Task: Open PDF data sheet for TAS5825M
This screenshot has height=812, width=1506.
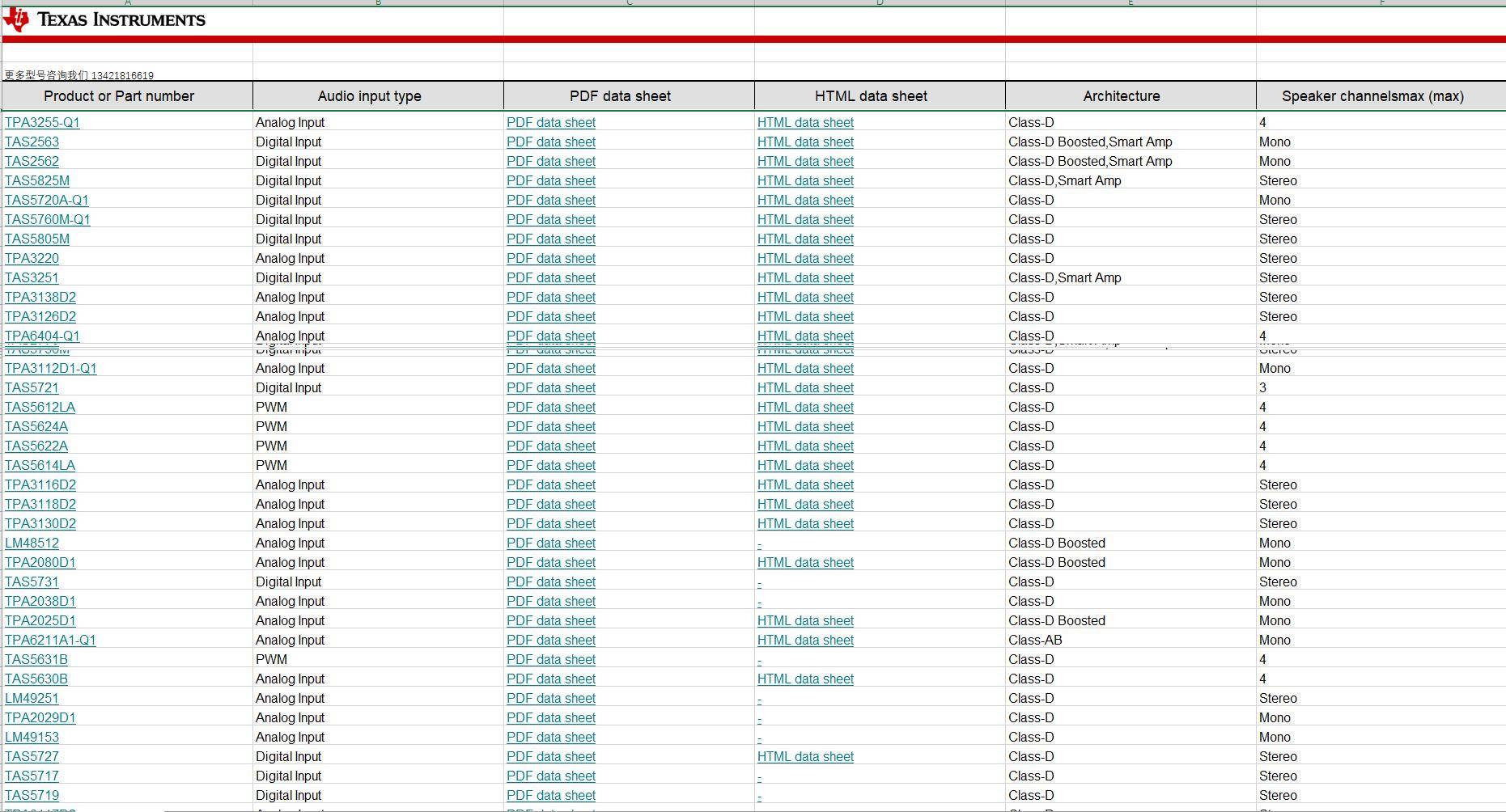Action: point(550,181)
